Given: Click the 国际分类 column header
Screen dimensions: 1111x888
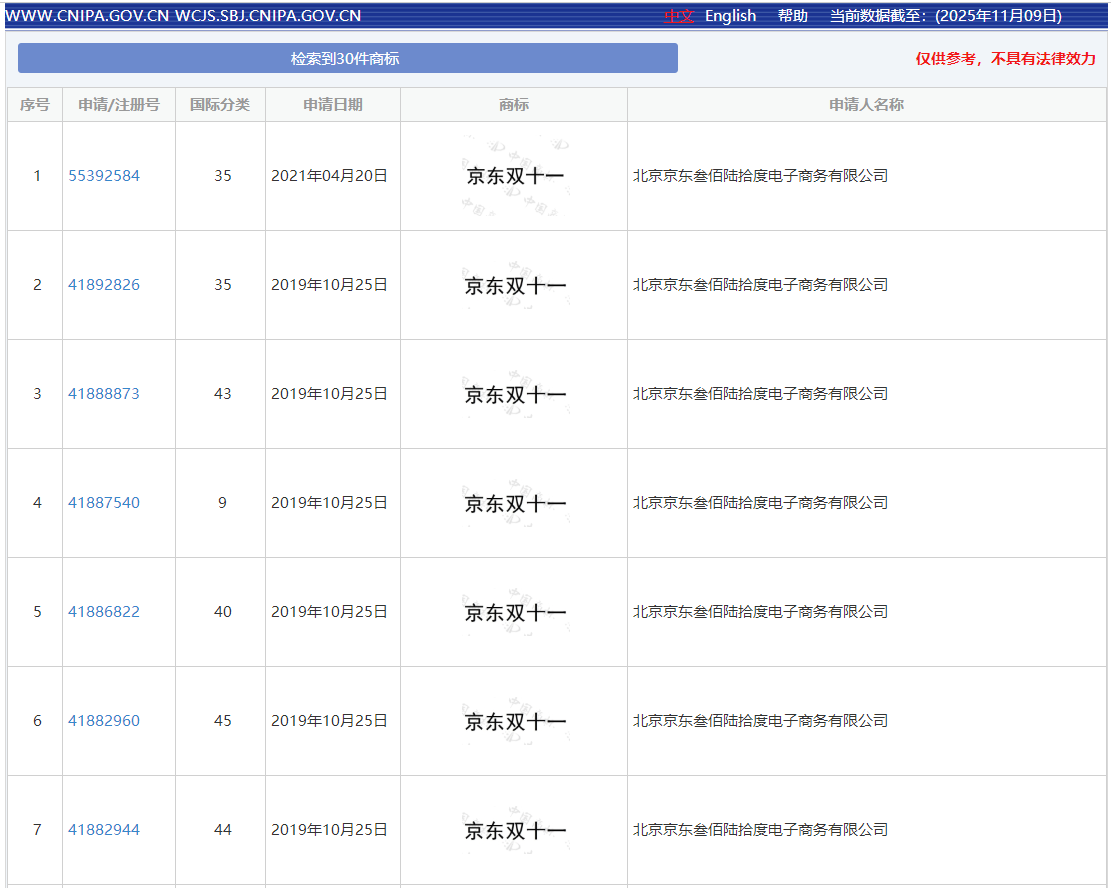Looking at the screenshot, I should click(x=220, y=105).
